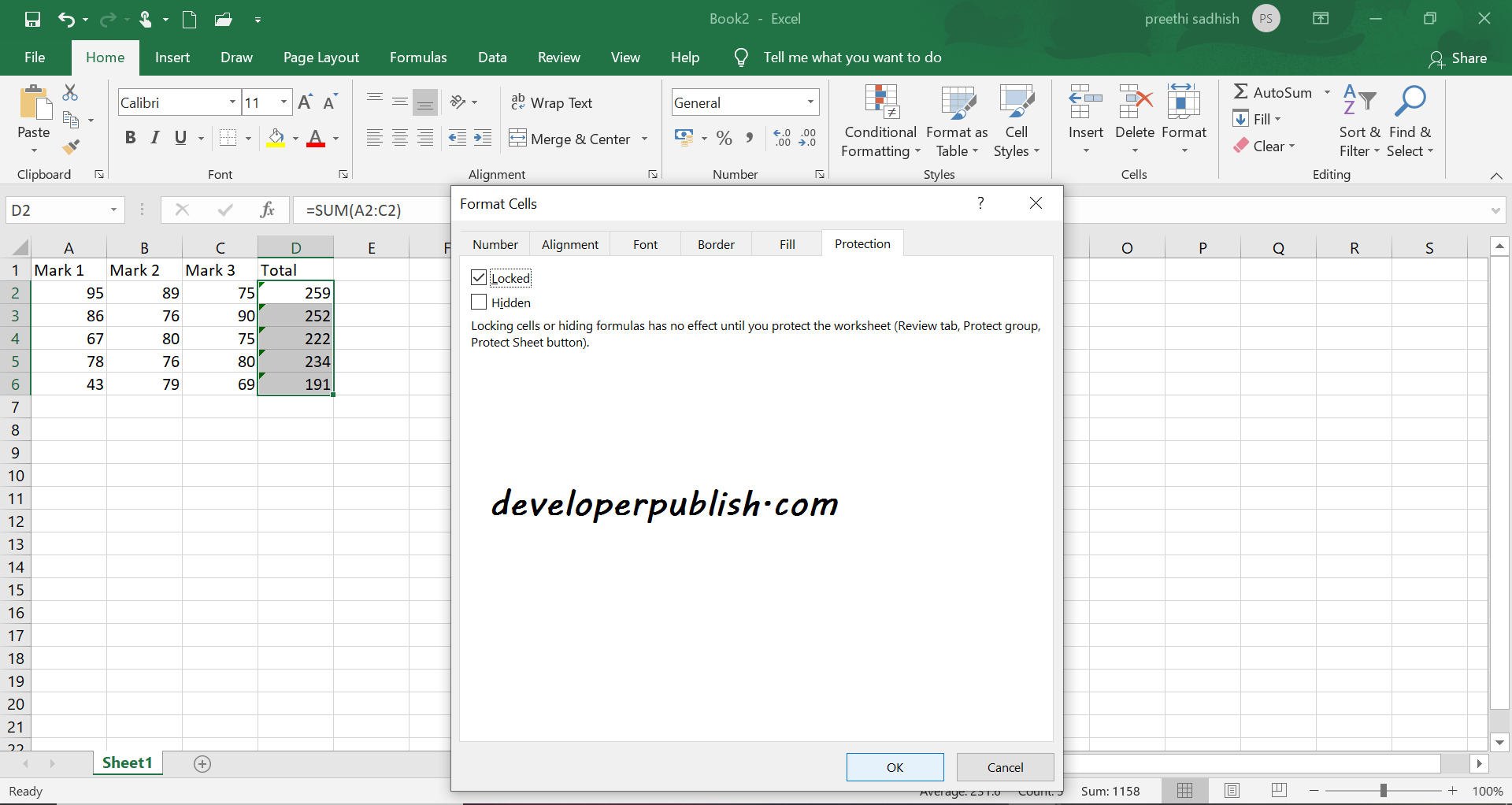This screenshot has height=805, width=1512.
Task: Open Find & Select
Action: click(1410, 120)
